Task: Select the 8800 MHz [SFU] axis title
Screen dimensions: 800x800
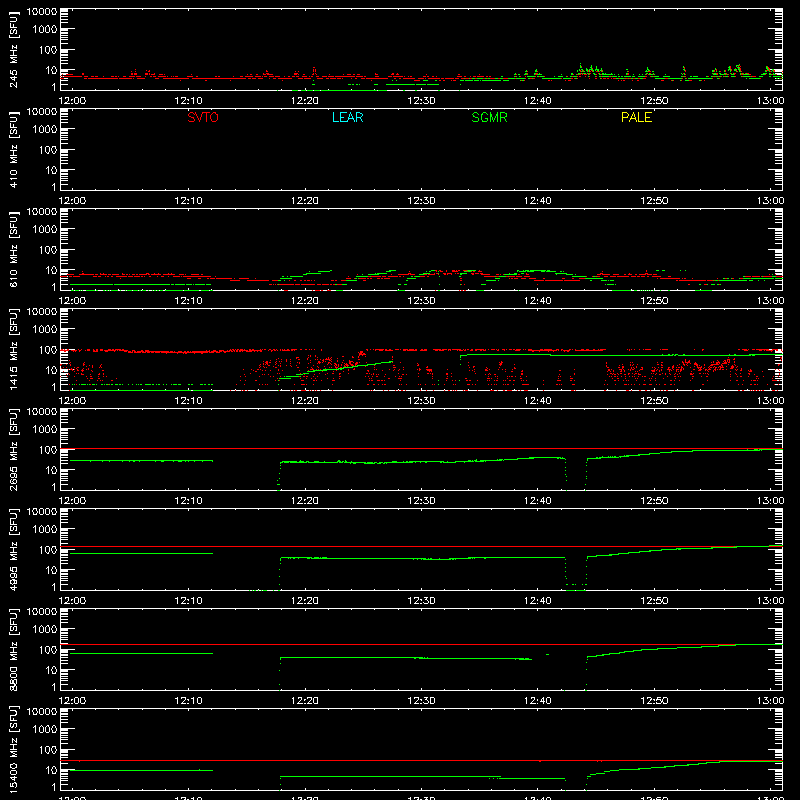Action: [14, 649]
